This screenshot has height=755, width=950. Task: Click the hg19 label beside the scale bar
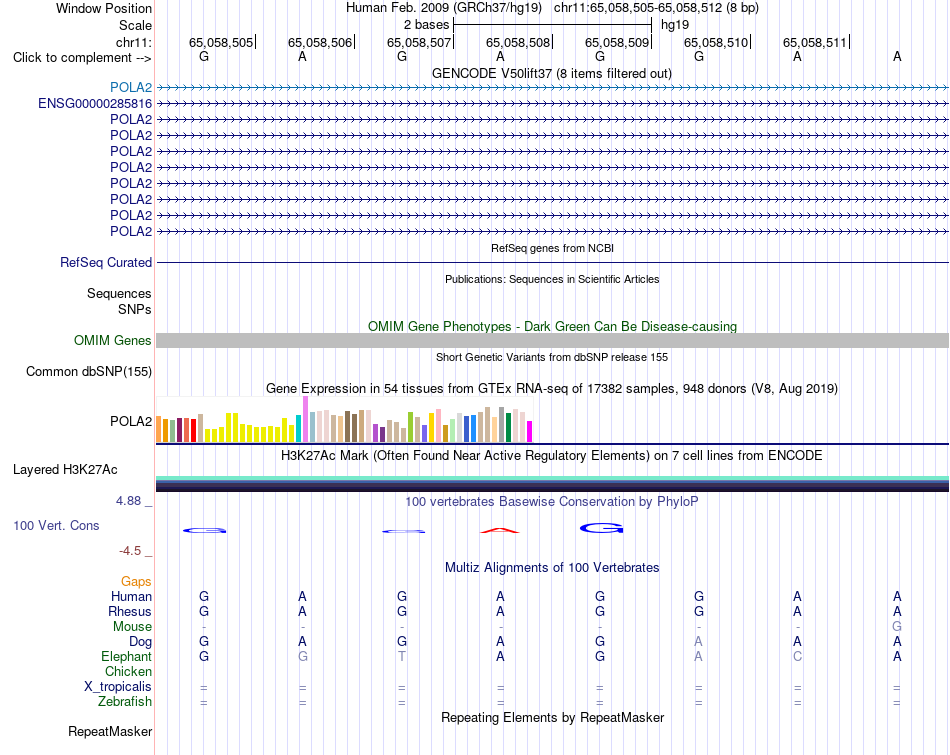pos(675,25)
